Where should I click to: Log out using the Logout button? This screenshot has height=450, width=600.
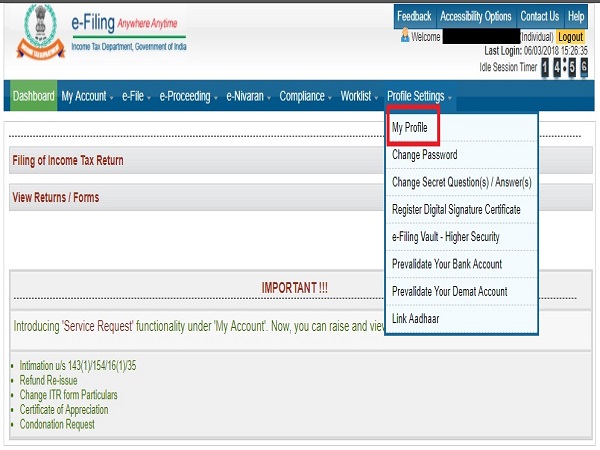570,37
